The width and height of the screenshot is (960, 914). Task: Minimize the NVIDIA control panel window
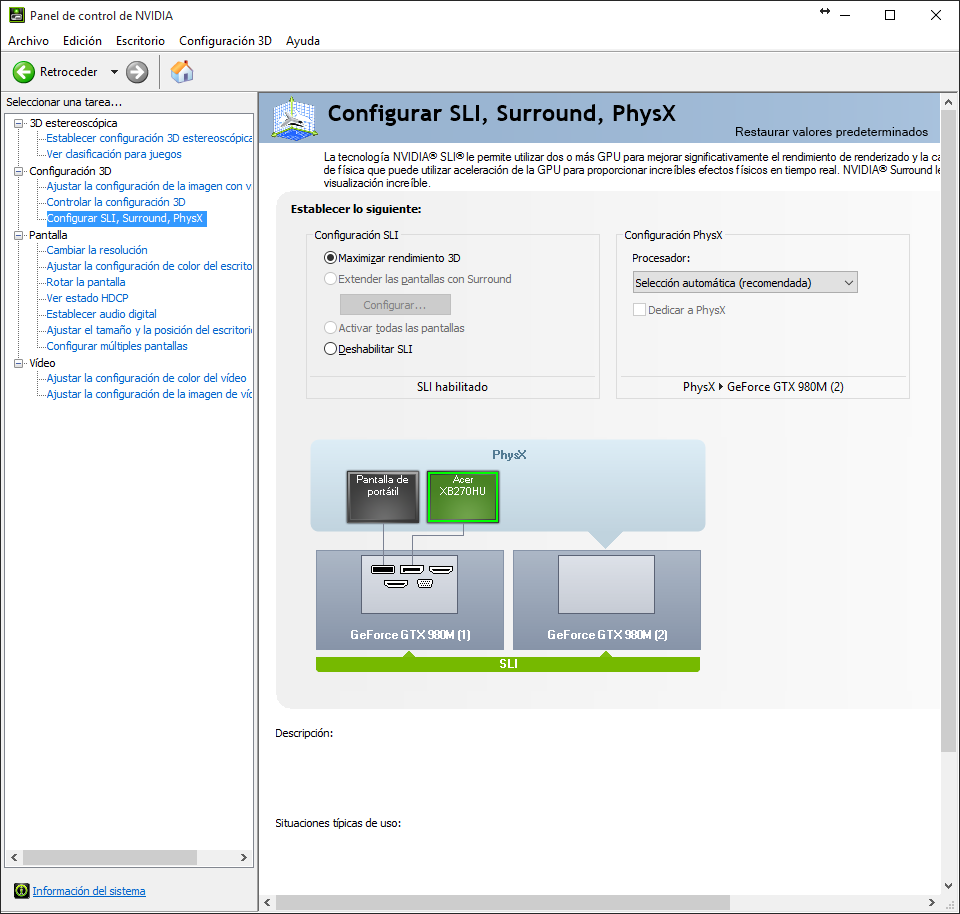click(x=846, y=15)
